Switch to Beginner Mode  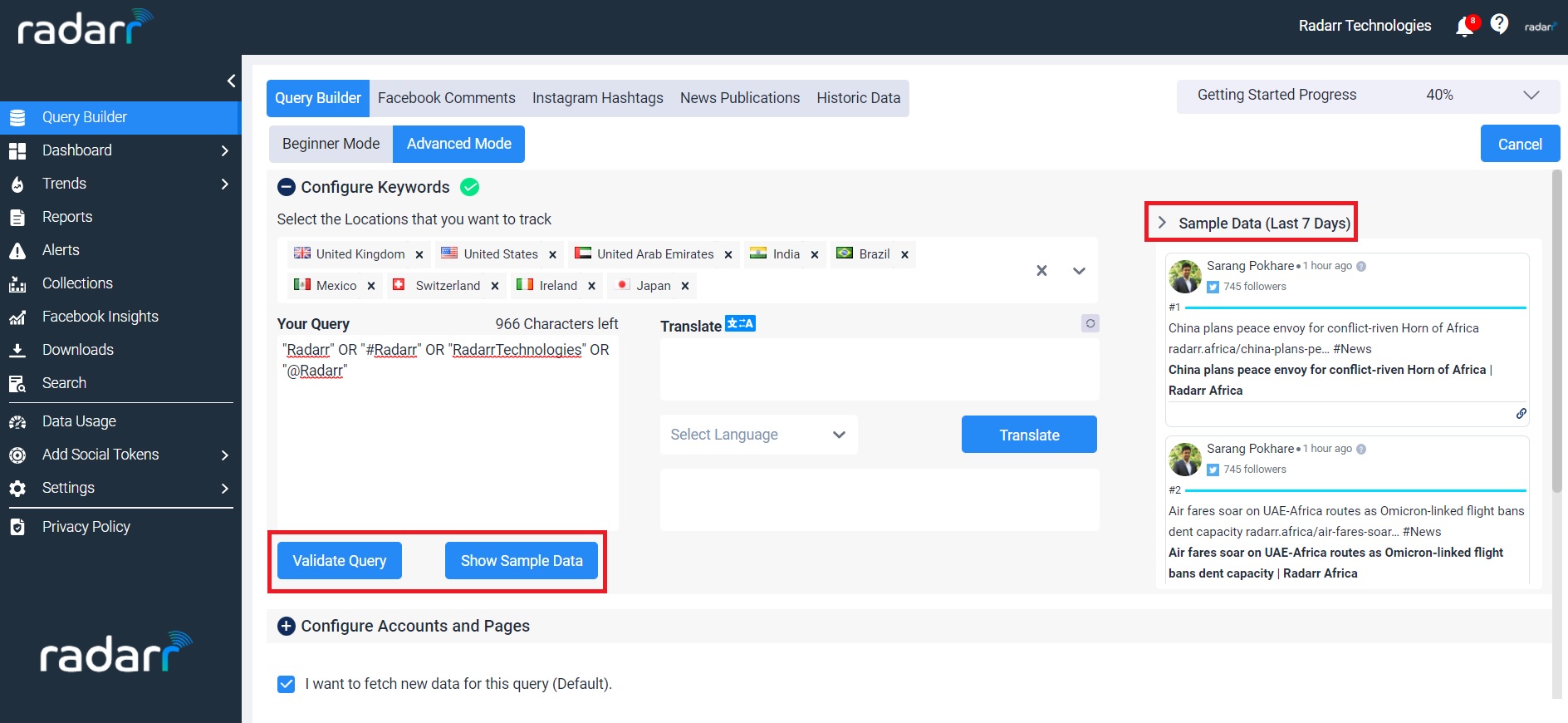click(331, 144)
